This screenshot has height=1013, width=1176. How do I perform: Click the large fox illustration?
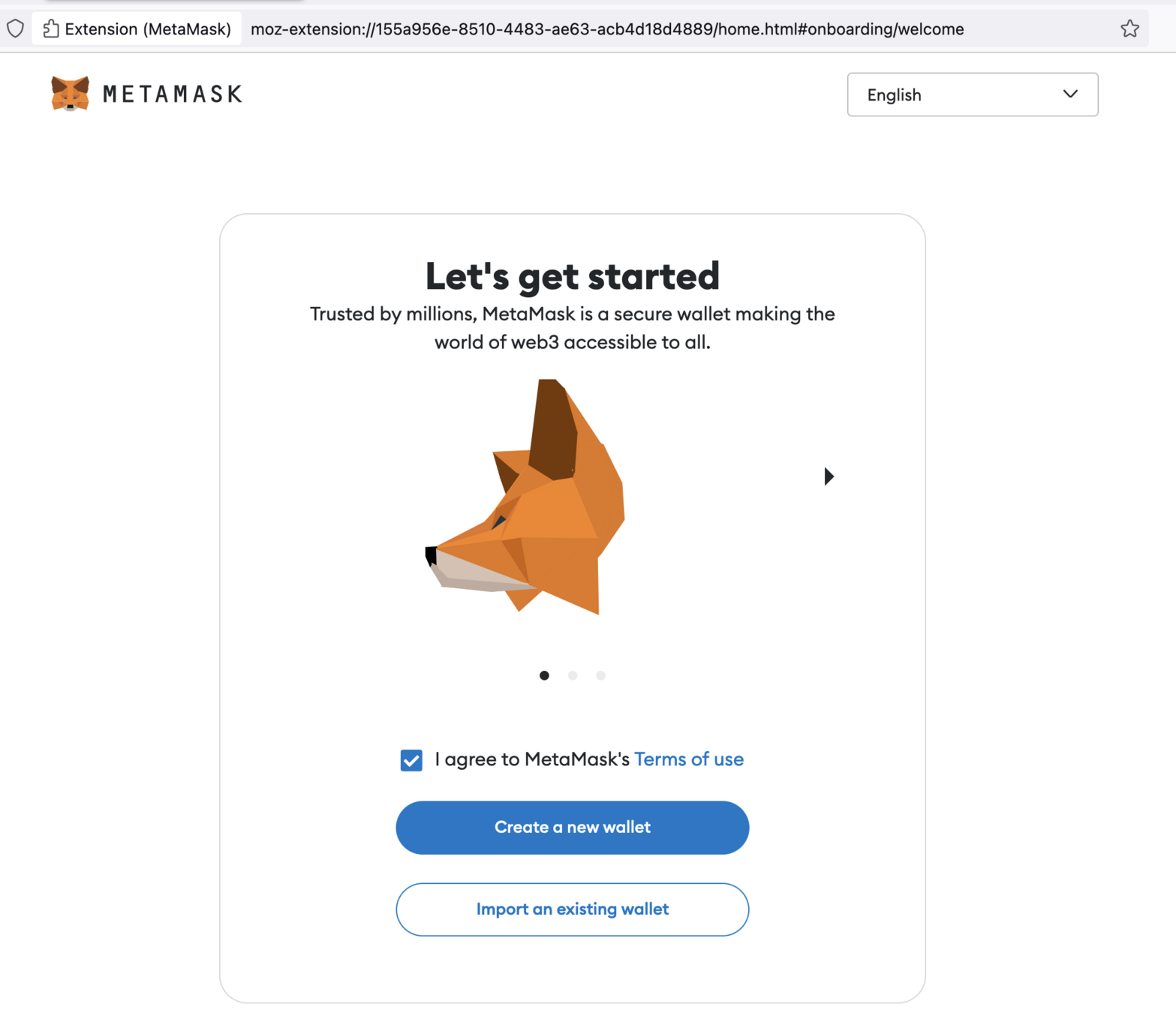[525, 497]
